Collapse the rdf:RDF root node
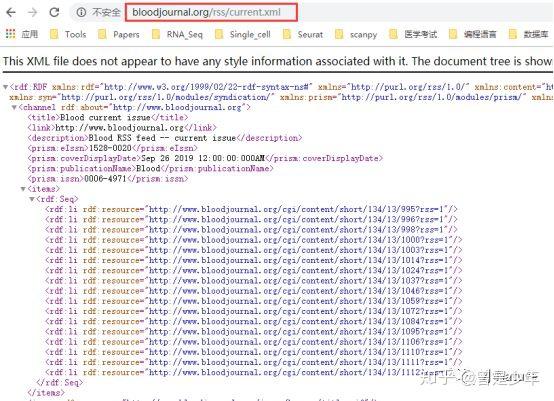 (6, 87)
